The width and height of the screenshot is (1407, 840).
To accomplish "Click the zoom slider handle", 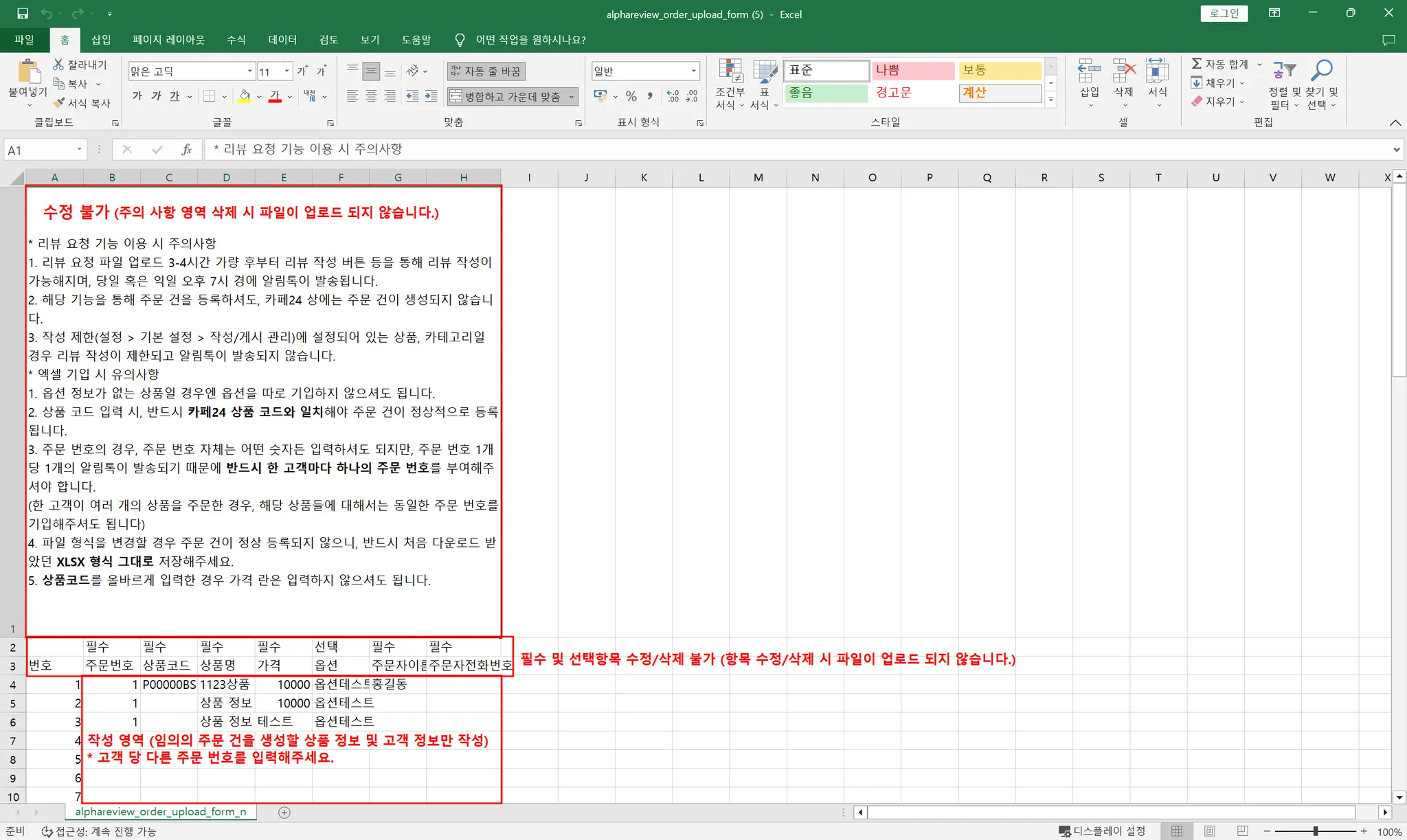I will (1315, 831).
